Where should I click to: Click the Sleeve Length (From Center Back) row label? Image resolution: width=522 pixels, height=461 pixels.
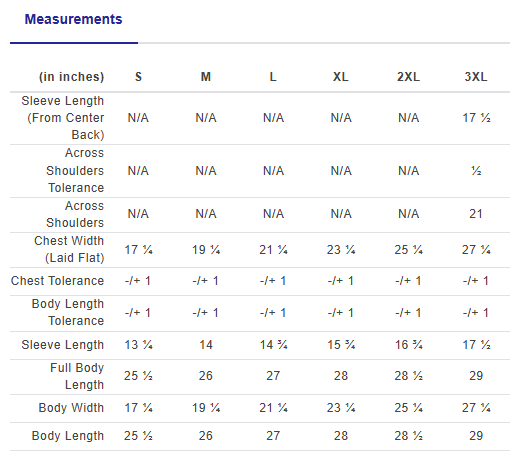[63, 118]
